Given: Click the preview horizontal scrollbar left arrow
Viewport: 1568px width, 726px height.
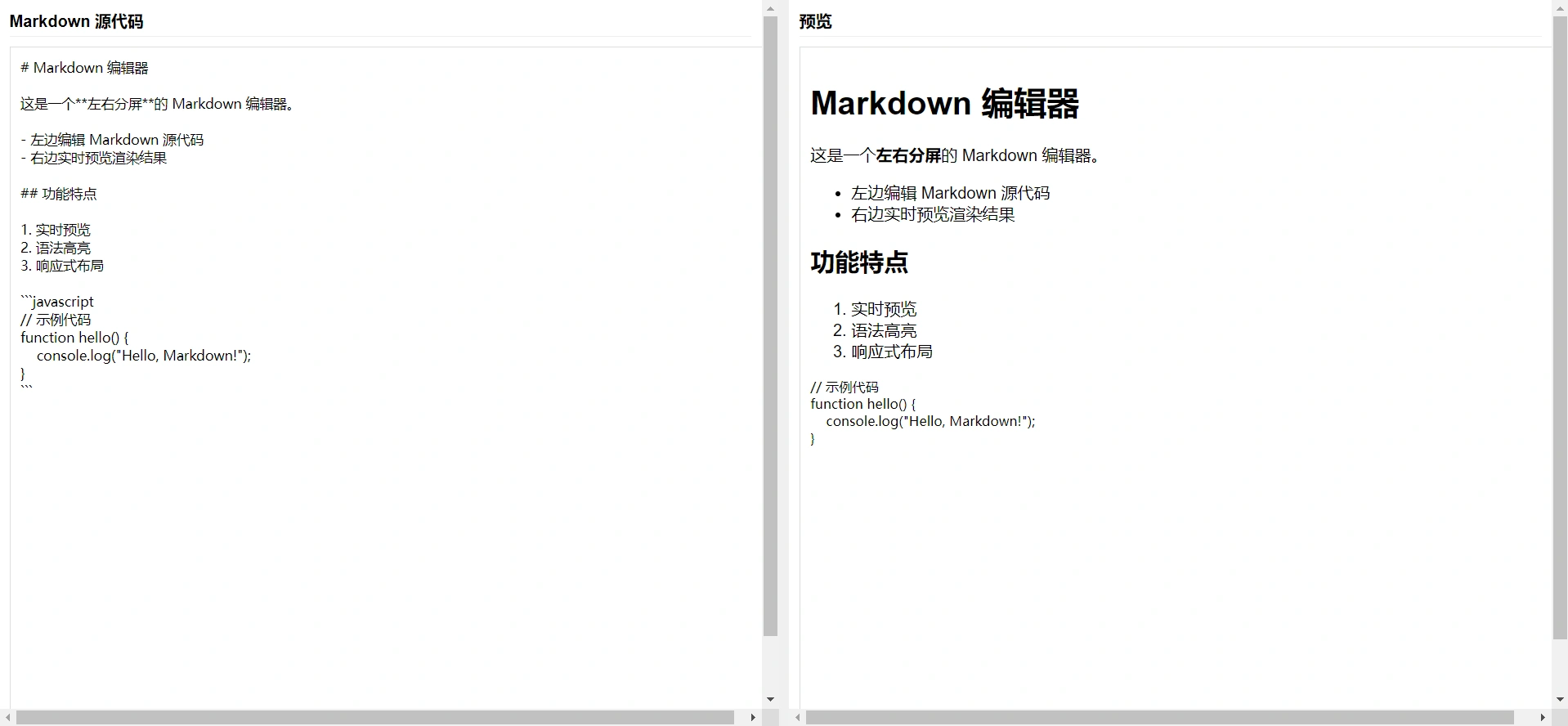Looking at the screenshot, I should [798, 718].
